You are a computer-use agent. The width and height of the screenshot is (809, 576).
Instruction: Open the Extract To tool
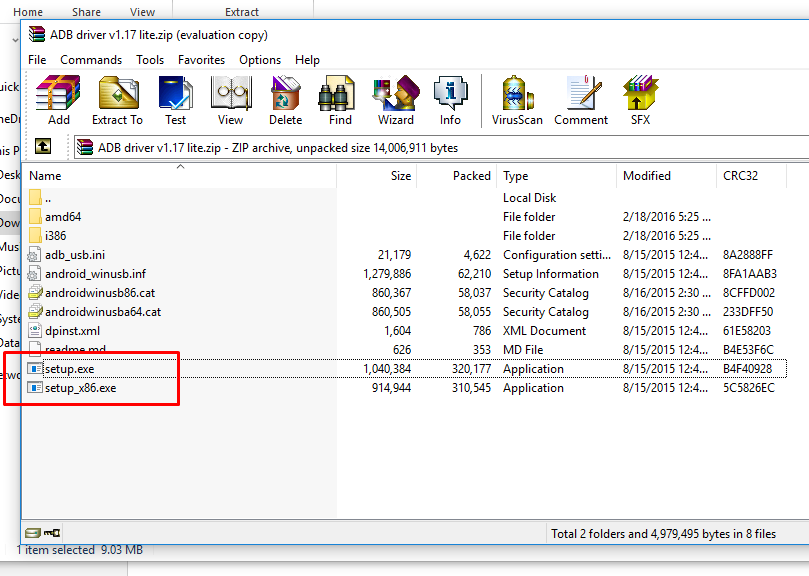[118, 100]
